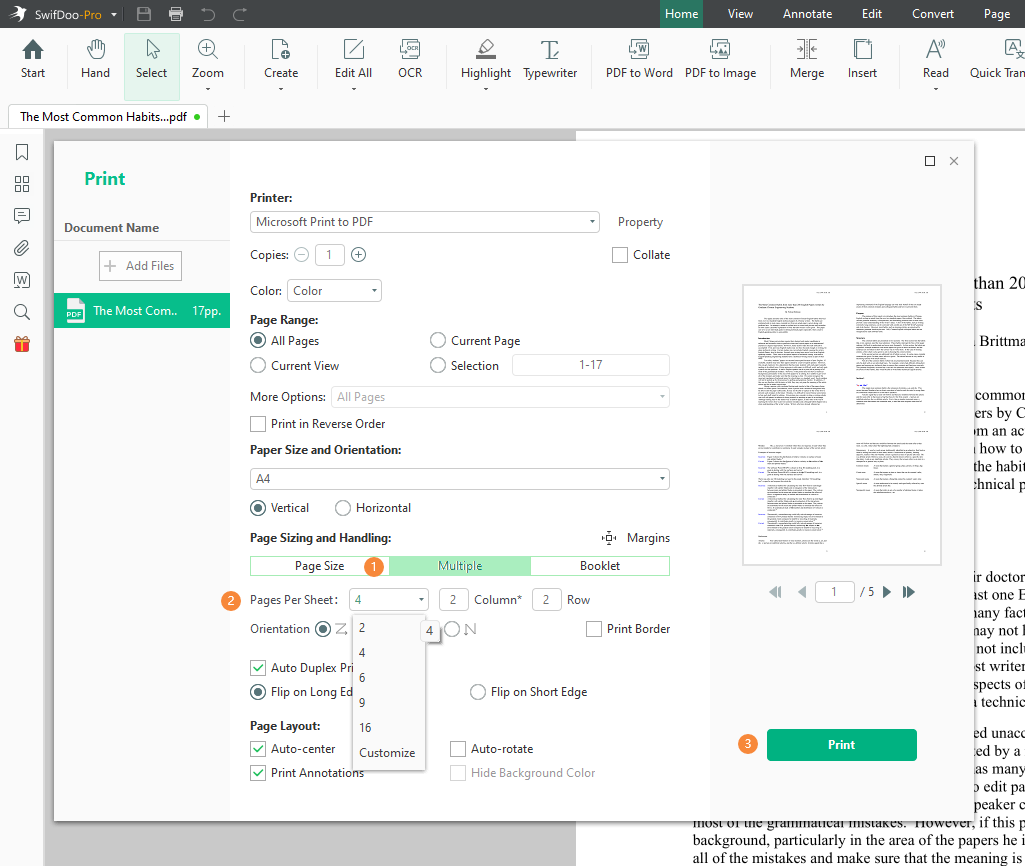1025x866 pixels.
Task: Increase the number of copies with plus stepper
Action: tap(358, 255)
